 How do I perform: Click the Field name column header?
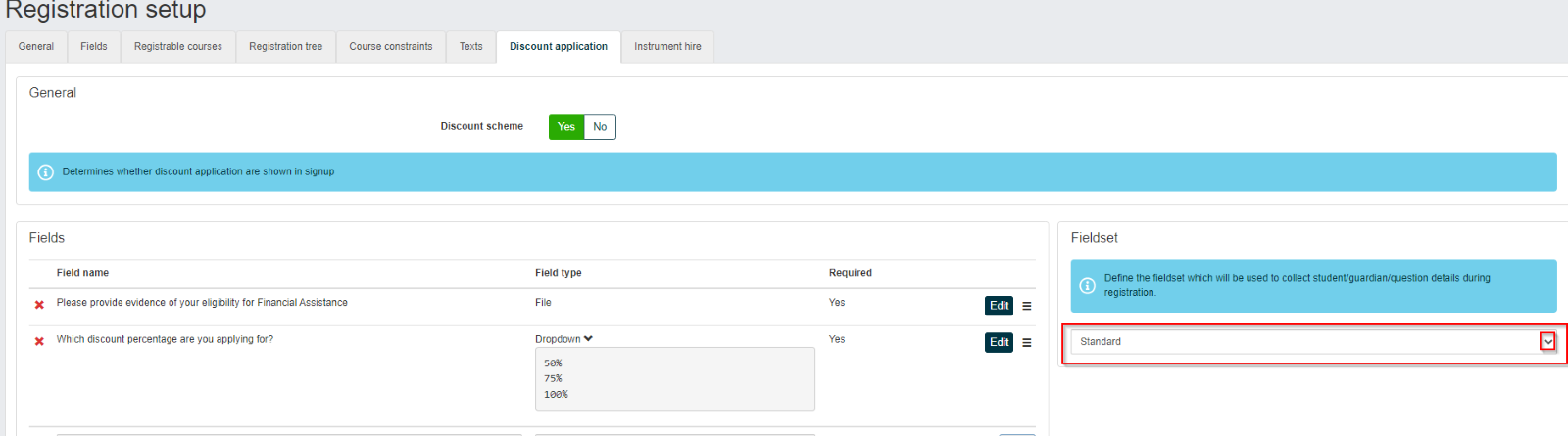(82, 273)
